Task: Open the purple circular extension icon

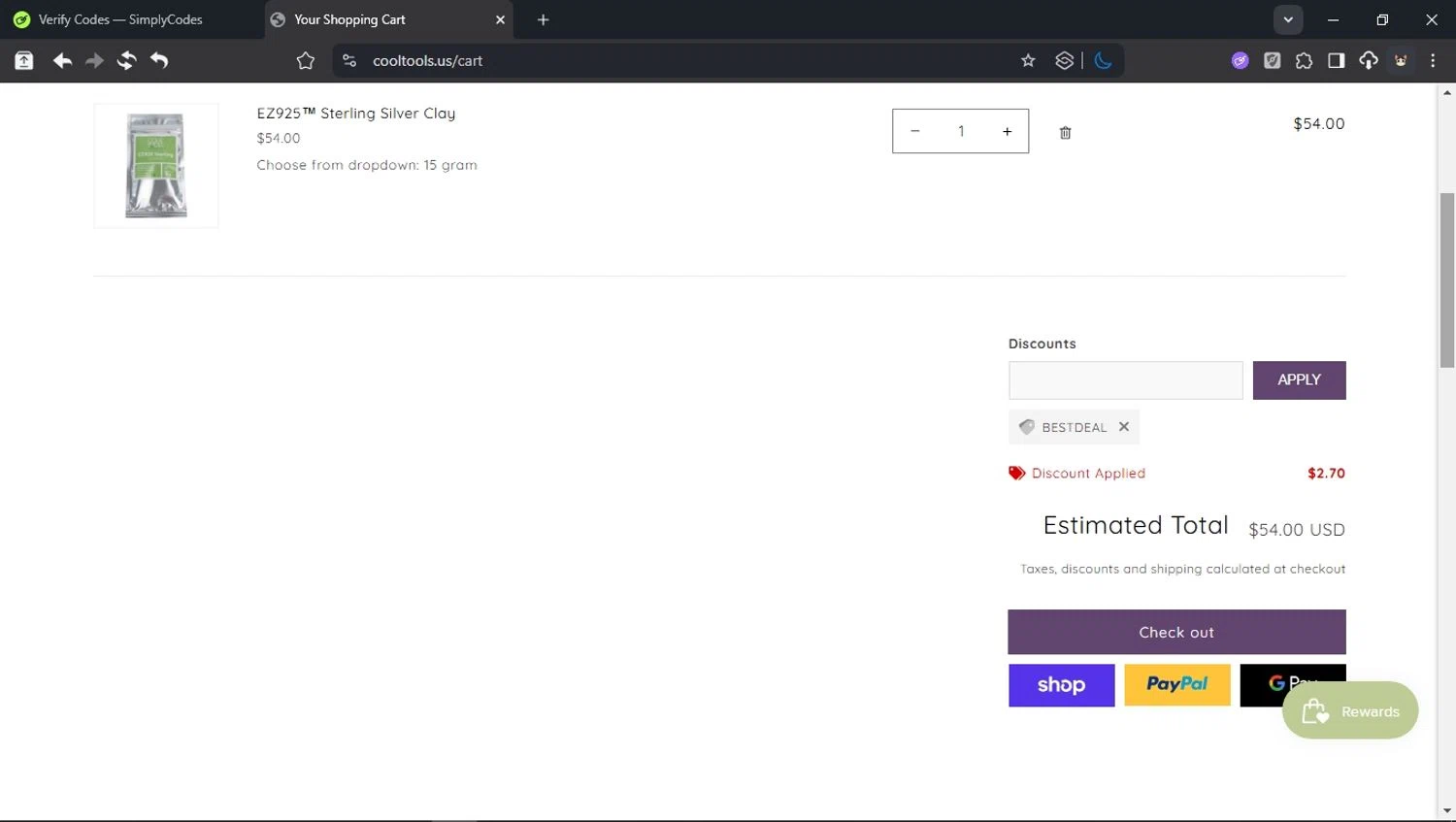Action: tap(1240, 60)
